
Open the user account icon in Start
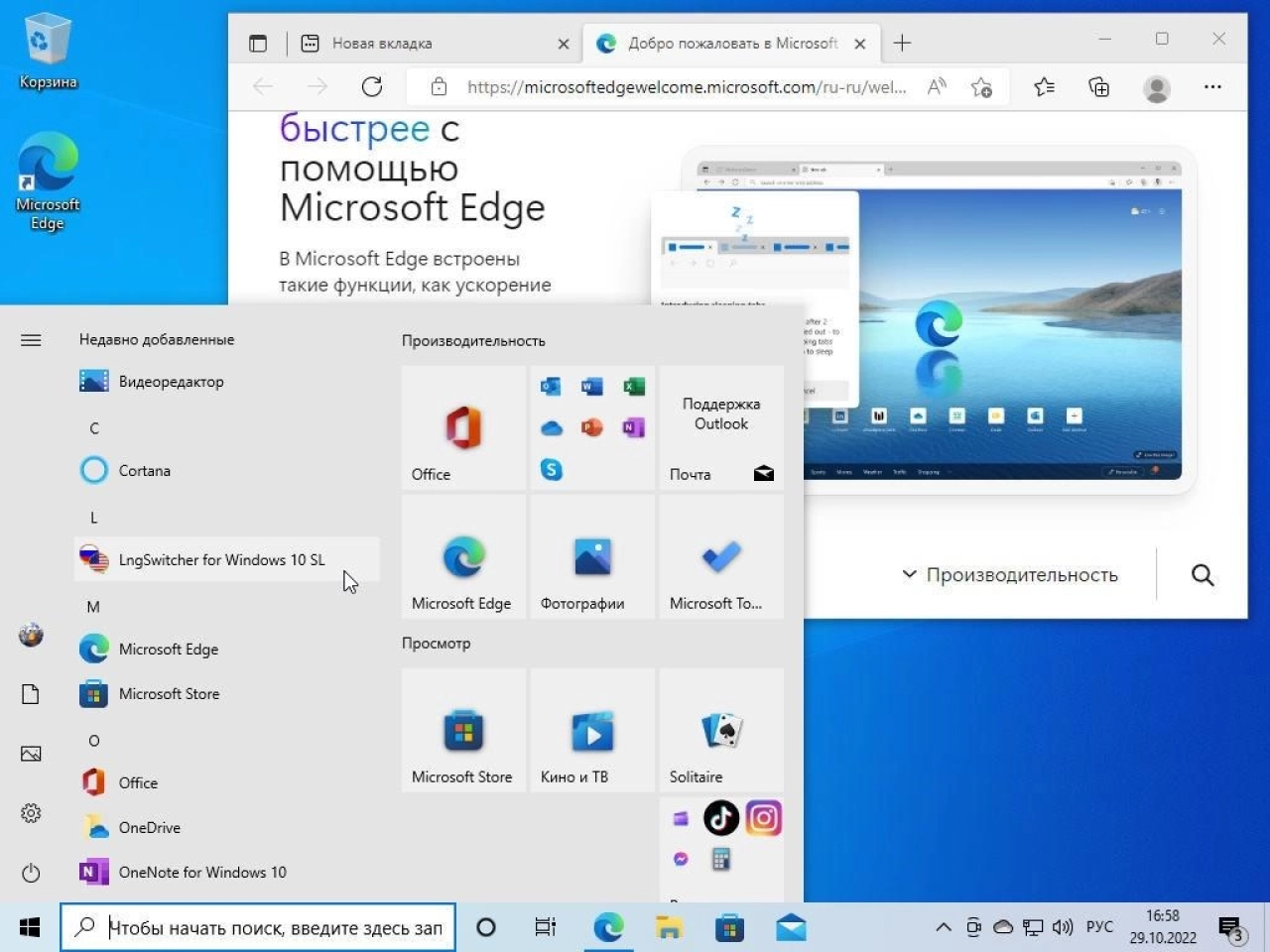[31, 635]
